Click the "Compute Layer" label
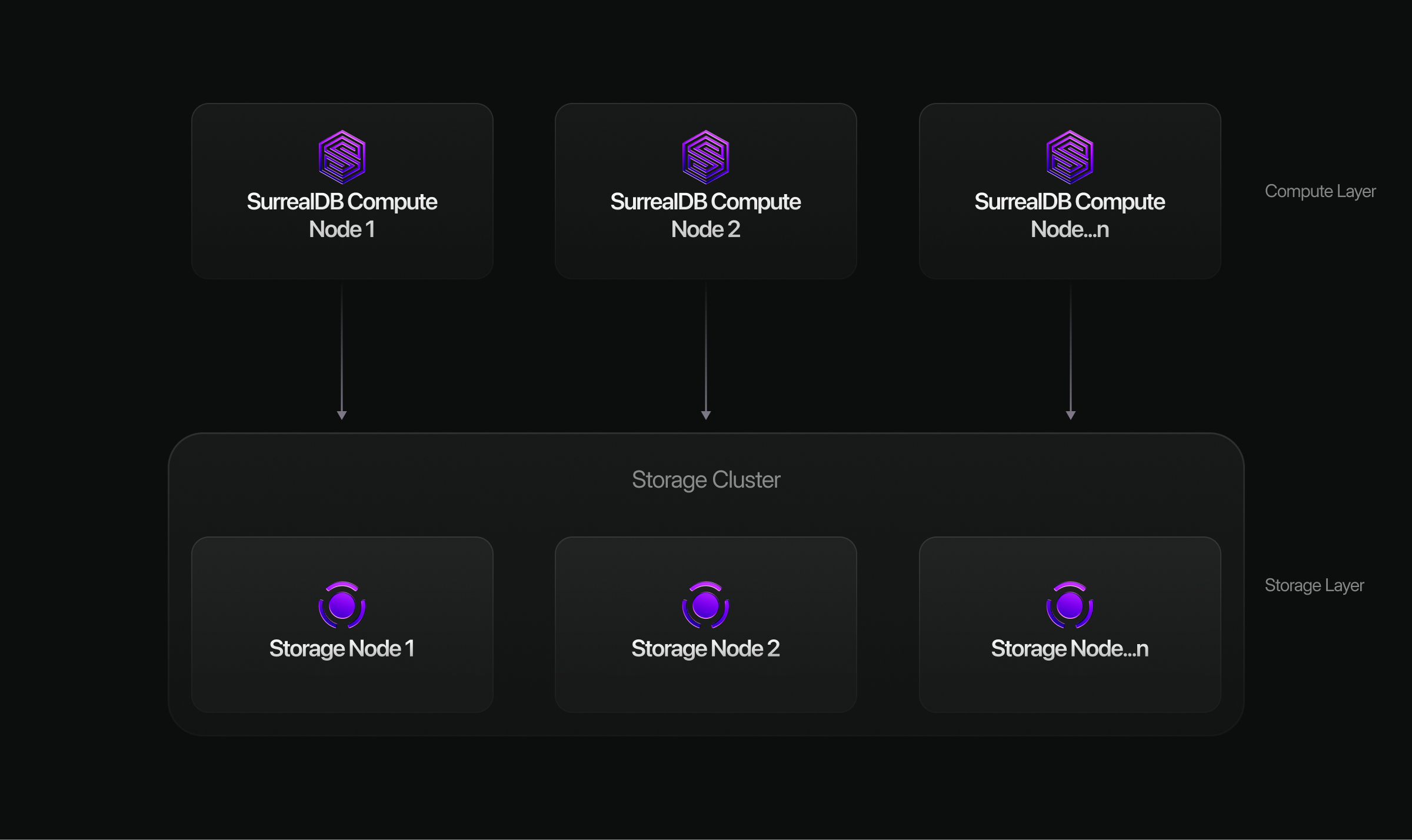Viewport: 1412px width, 840px height. [x=1320, y=191]
